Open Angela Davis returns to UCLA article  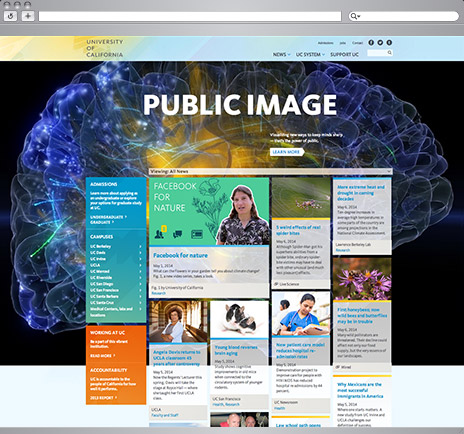[177, 358]
